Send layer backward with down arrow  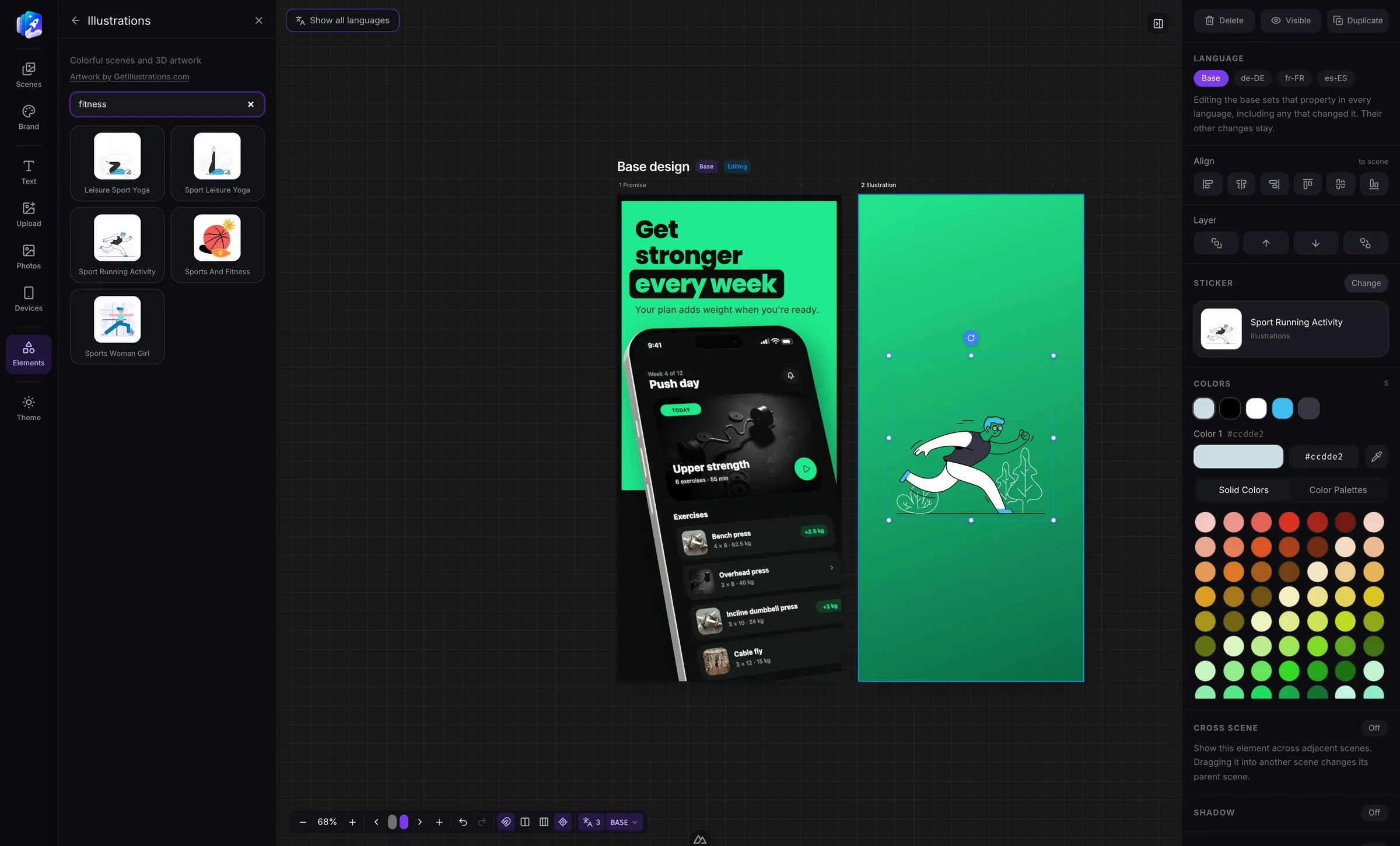(x=1315, y=243)
